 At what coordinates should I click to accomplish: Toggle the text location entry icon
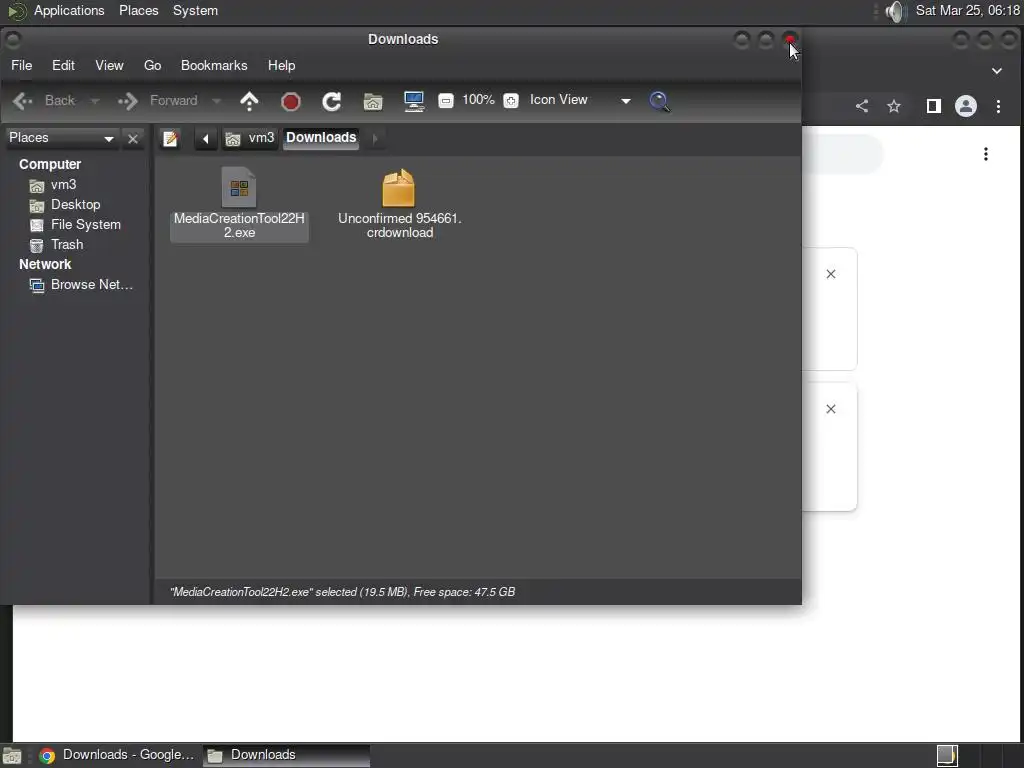(170, 138)
